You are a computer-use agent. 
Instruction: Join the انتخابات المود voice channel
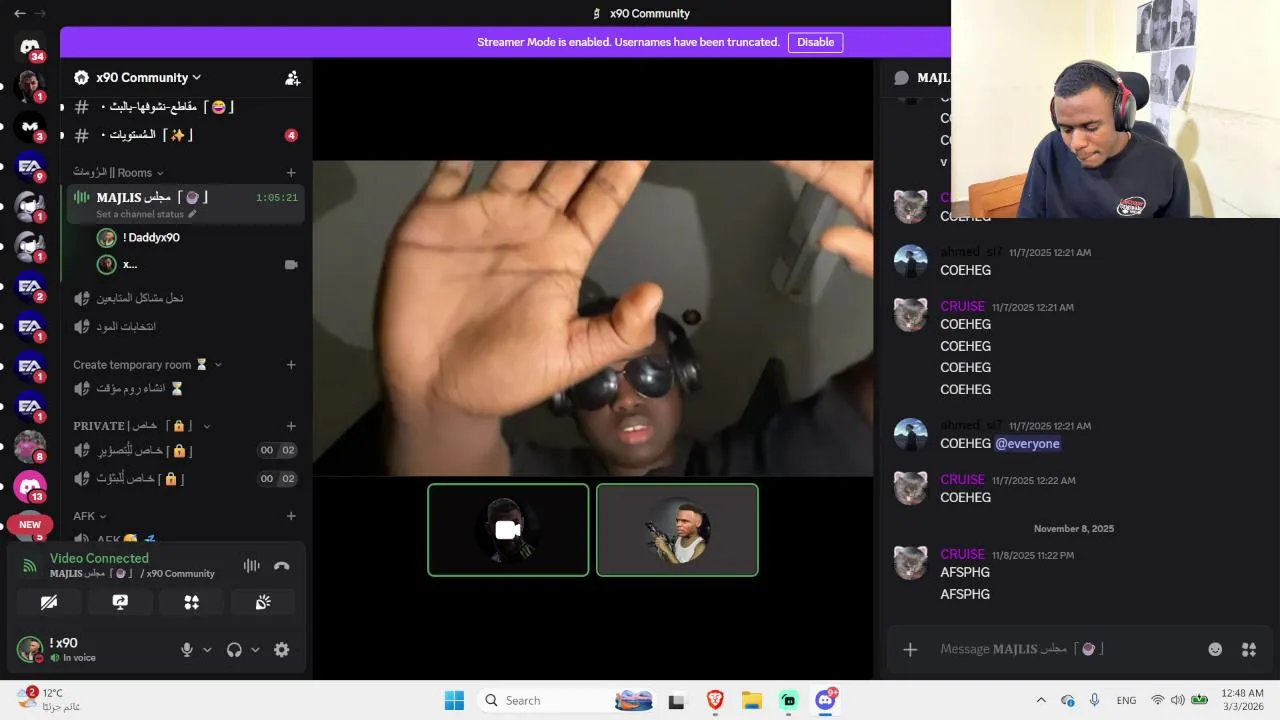pyautogui.click(x=185, y=326)
